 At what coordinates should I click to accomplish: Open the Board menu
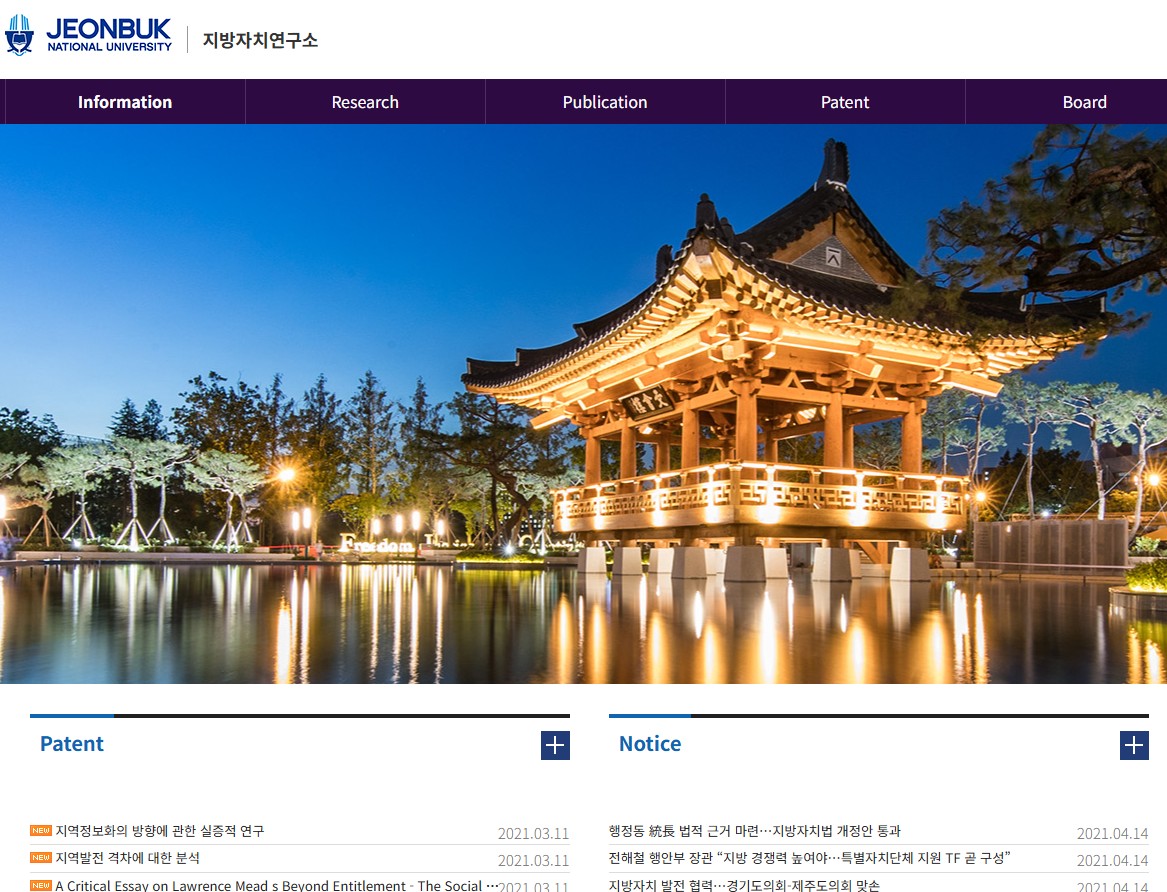(x=1085, y=101)
